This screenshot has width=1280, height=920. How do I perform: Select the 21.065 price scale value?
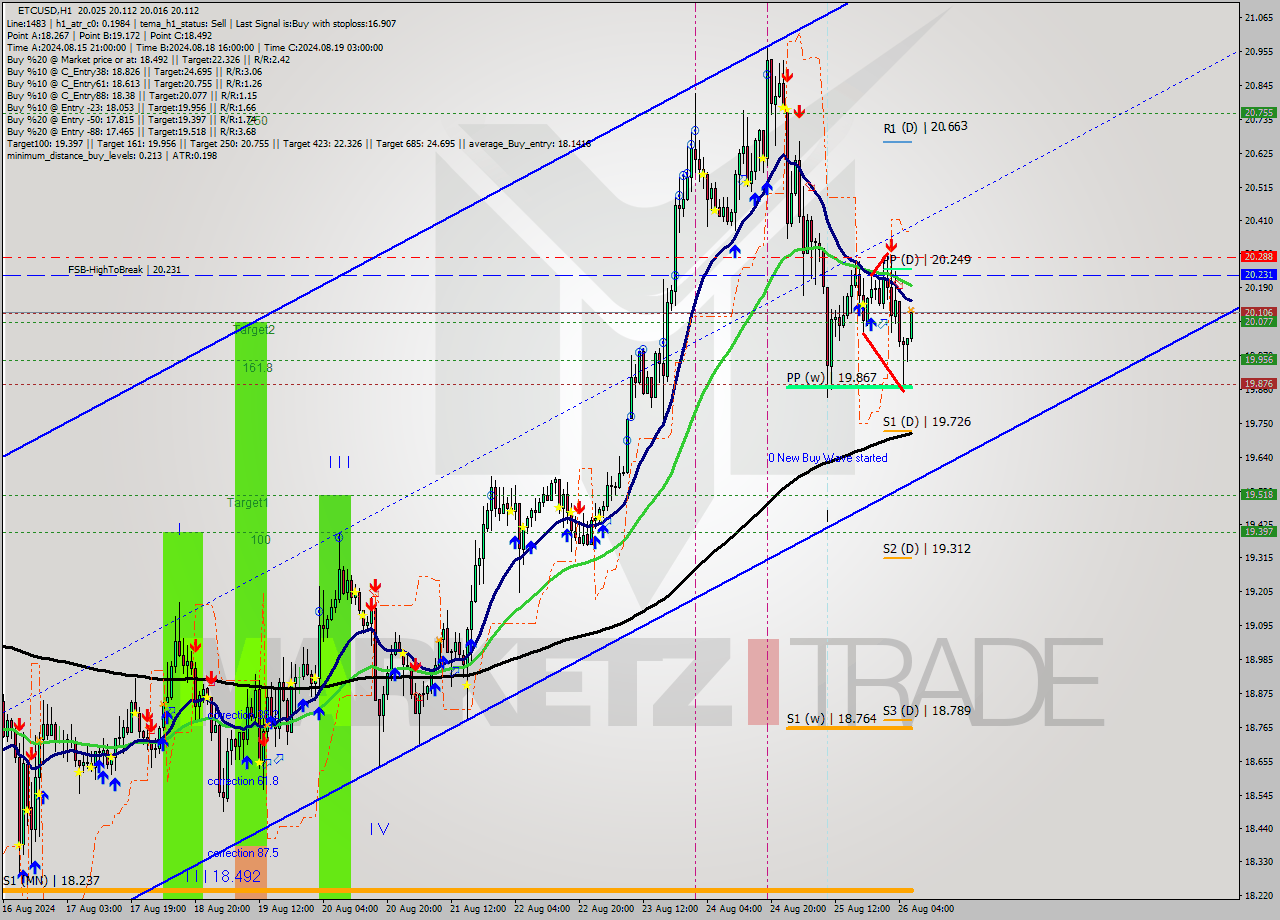point(1259,18)
